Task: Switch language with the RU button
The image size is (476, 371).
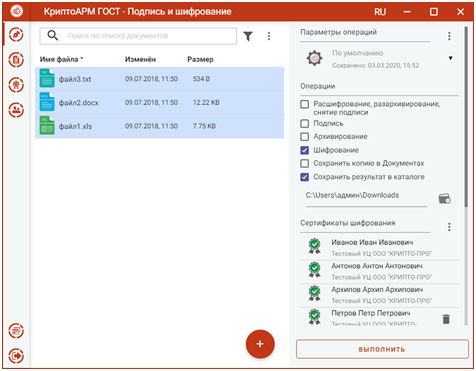Action: 380,12
